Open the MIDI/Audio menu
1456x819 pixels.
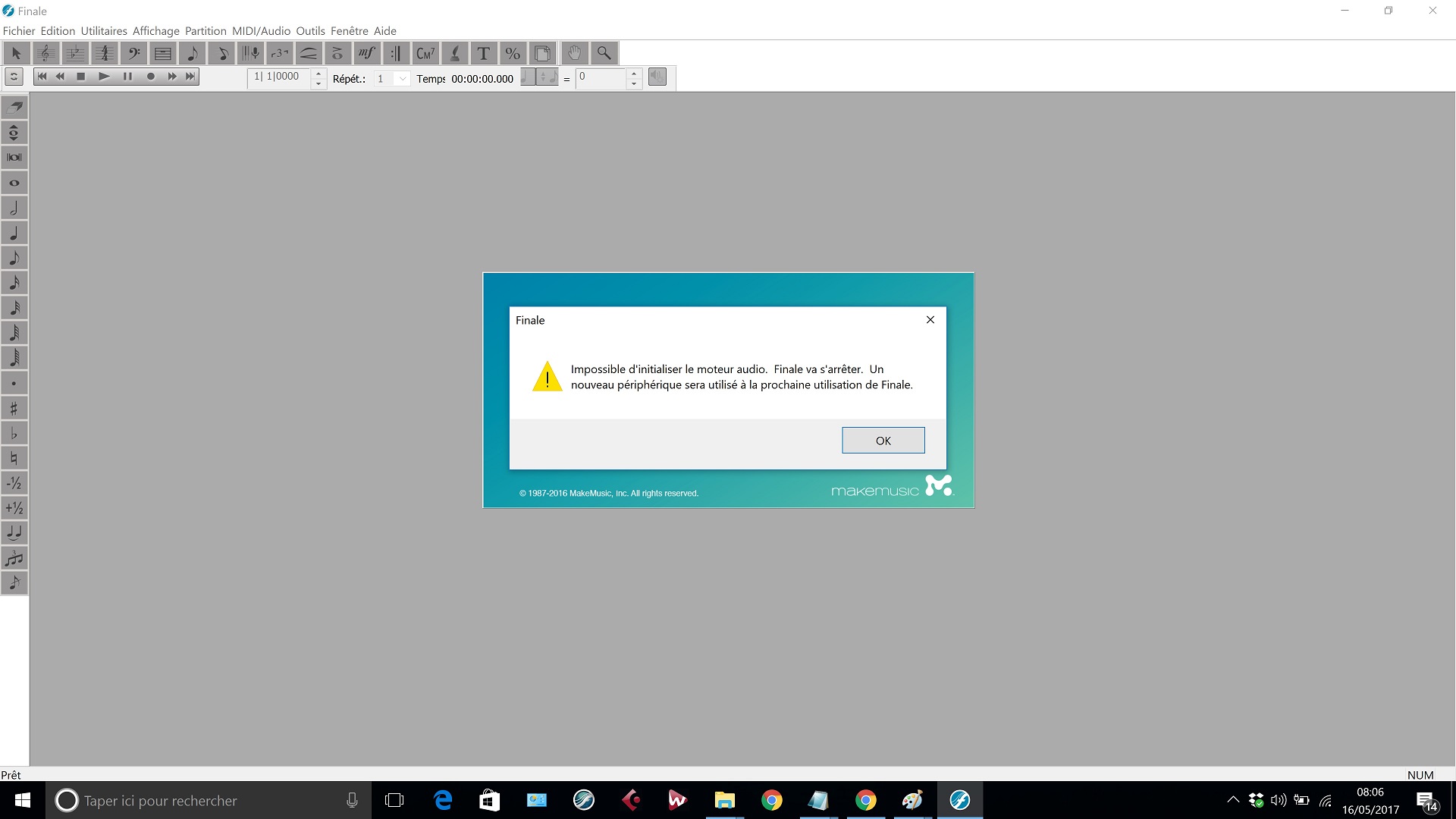[x=261, y=31]
